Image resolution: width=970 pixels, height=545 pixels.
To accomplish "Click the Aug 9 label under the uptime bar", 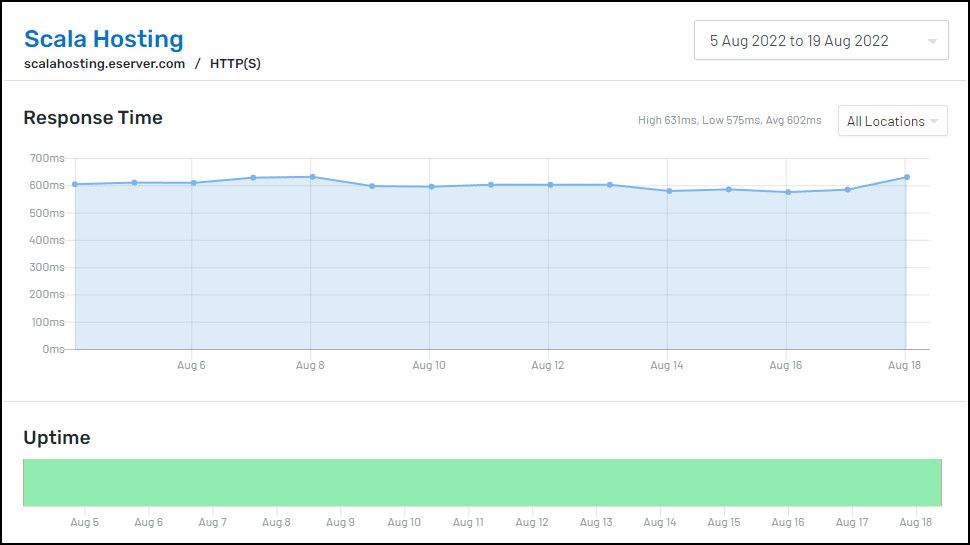I will pos(340,523).
